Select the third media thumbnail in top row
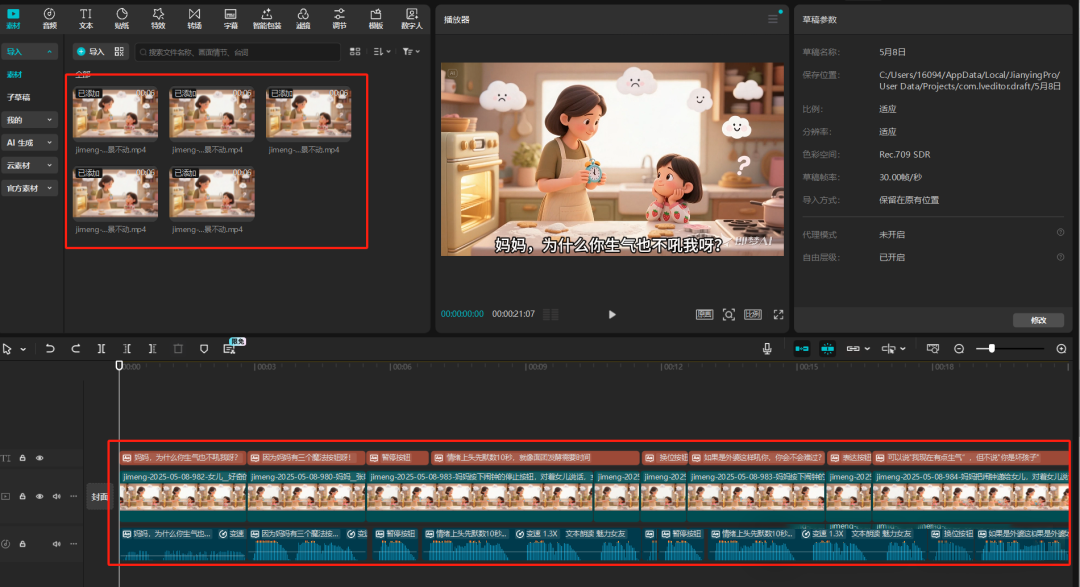The height and width of the screenshot is (587, 1080). (309, 114)
